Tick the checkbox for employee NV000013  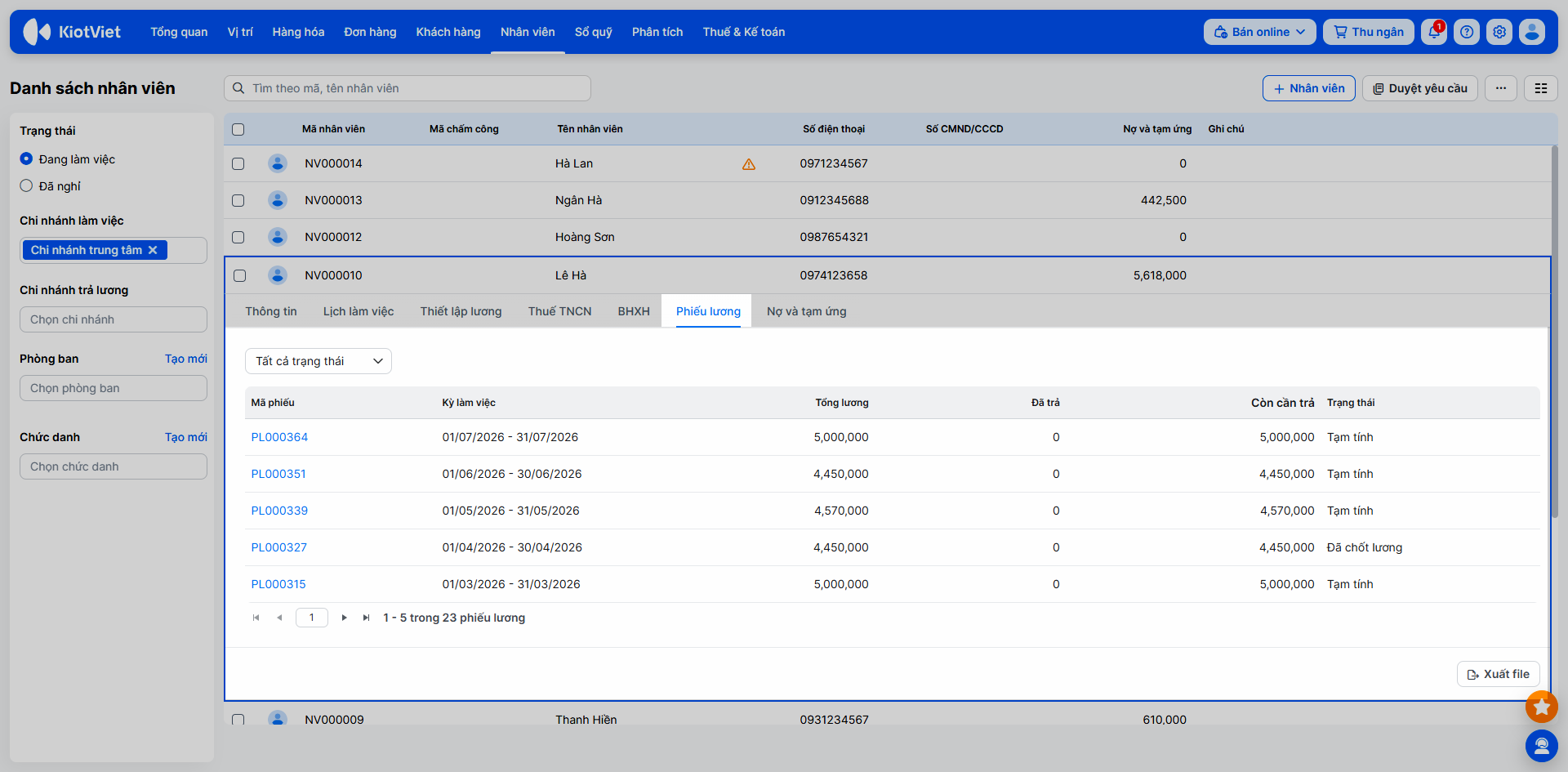point(238,200)
